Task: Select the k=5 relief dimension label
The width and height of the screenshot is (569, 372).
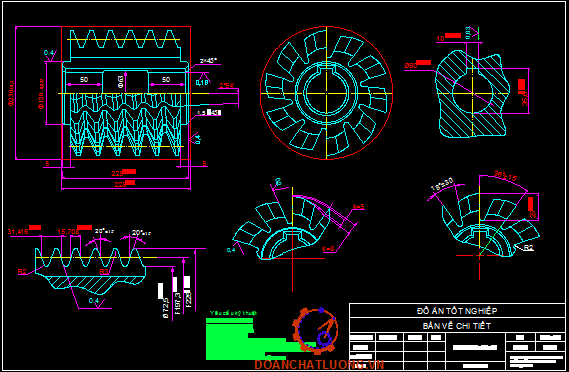Action: pyautogui.click(x=358, y=207)
